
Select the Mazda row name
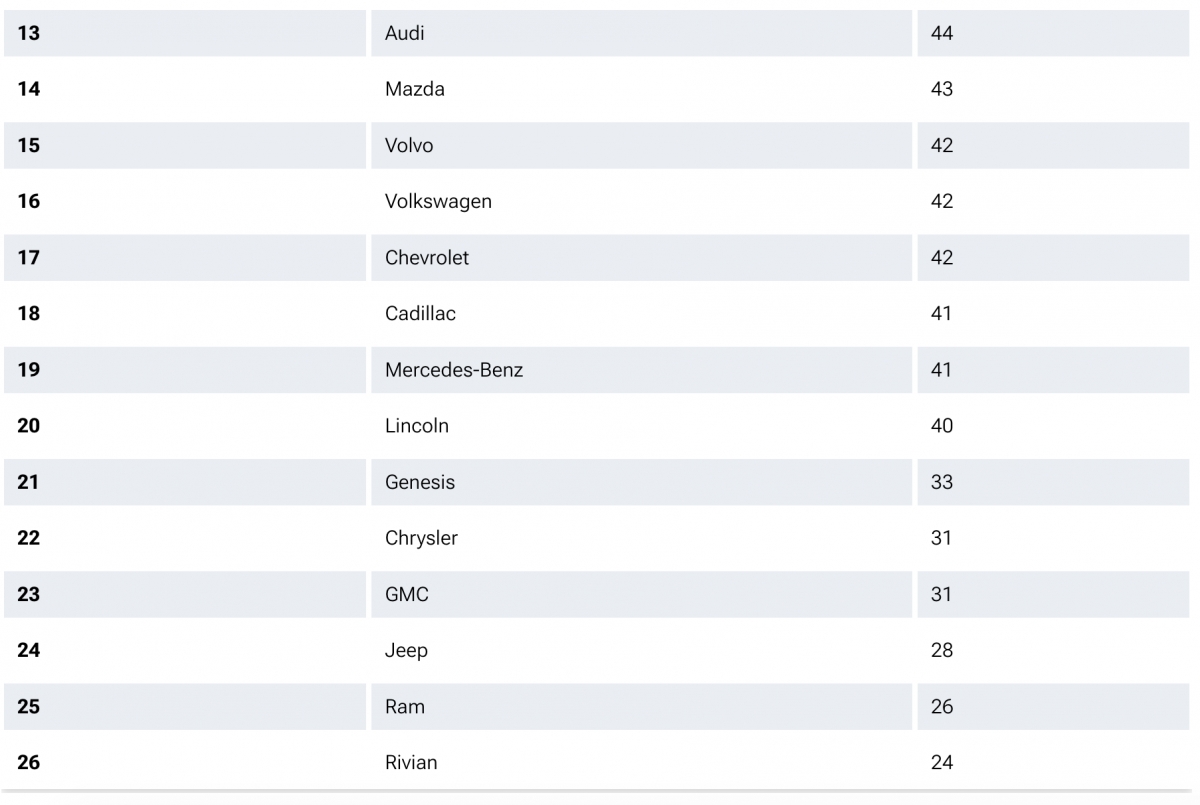(x=415, y=89)
